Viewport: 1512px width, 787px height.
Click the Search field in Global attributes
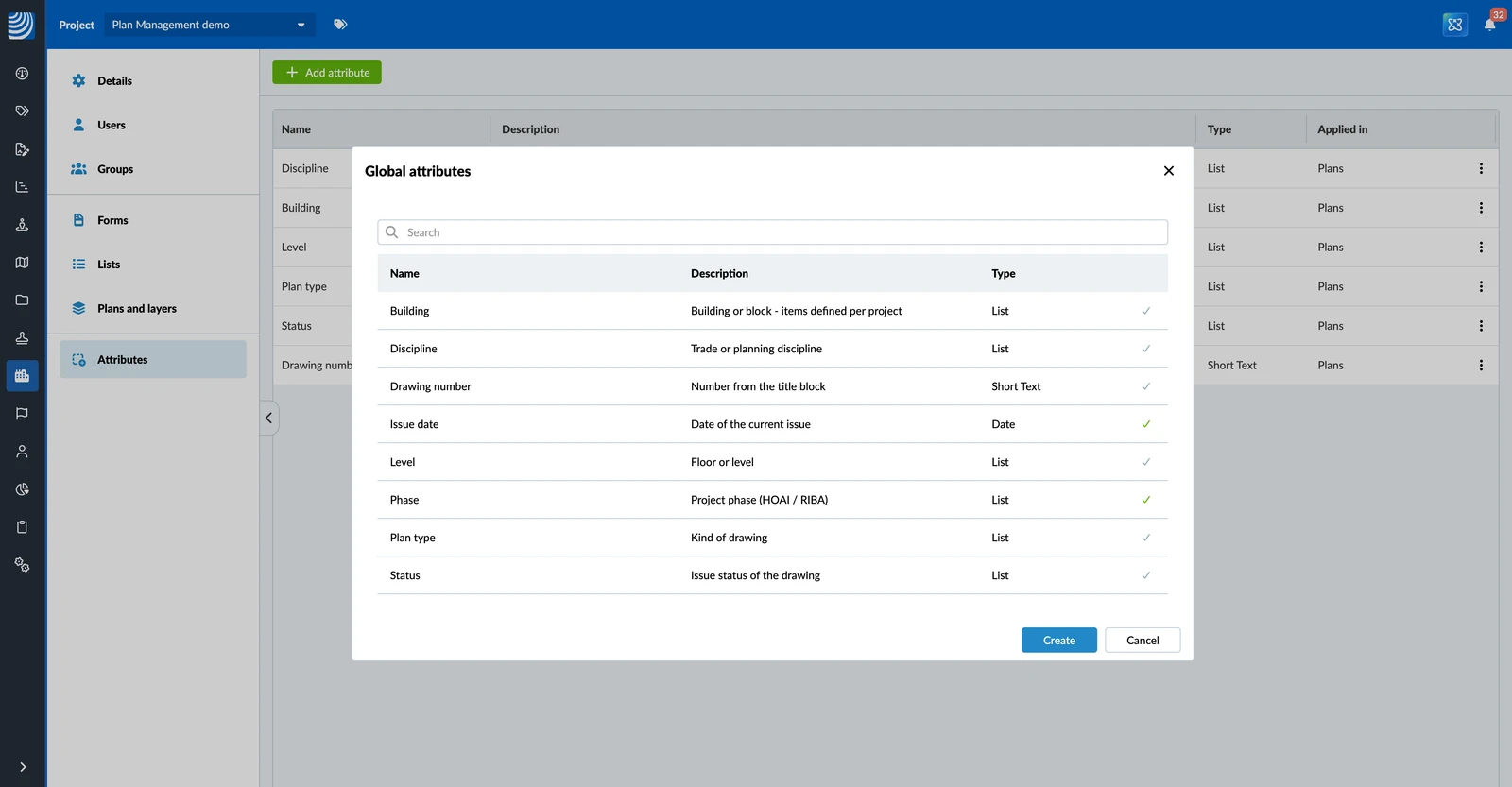coord(773,232)
